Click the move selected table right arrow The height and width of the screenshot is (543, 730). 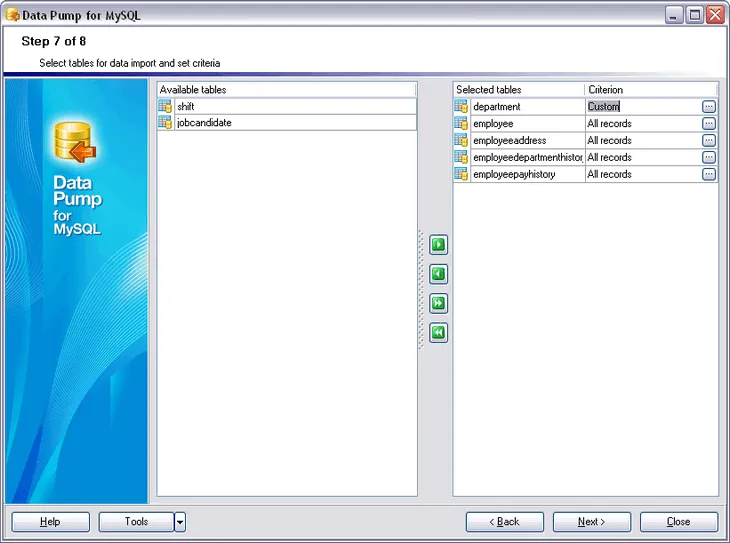[x=438, y=244]
